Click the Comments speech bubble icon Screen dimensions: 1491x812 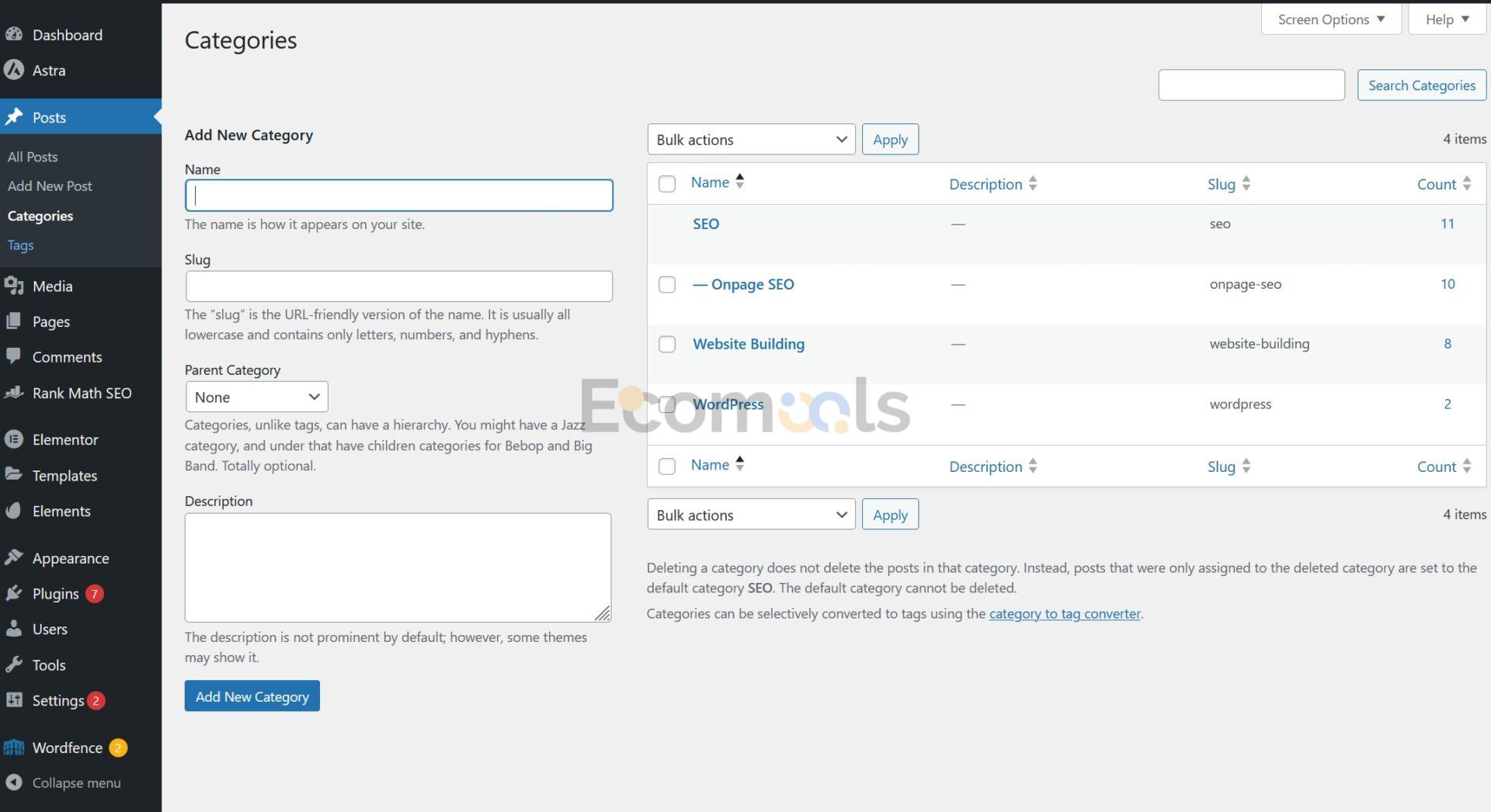(14, 356)
